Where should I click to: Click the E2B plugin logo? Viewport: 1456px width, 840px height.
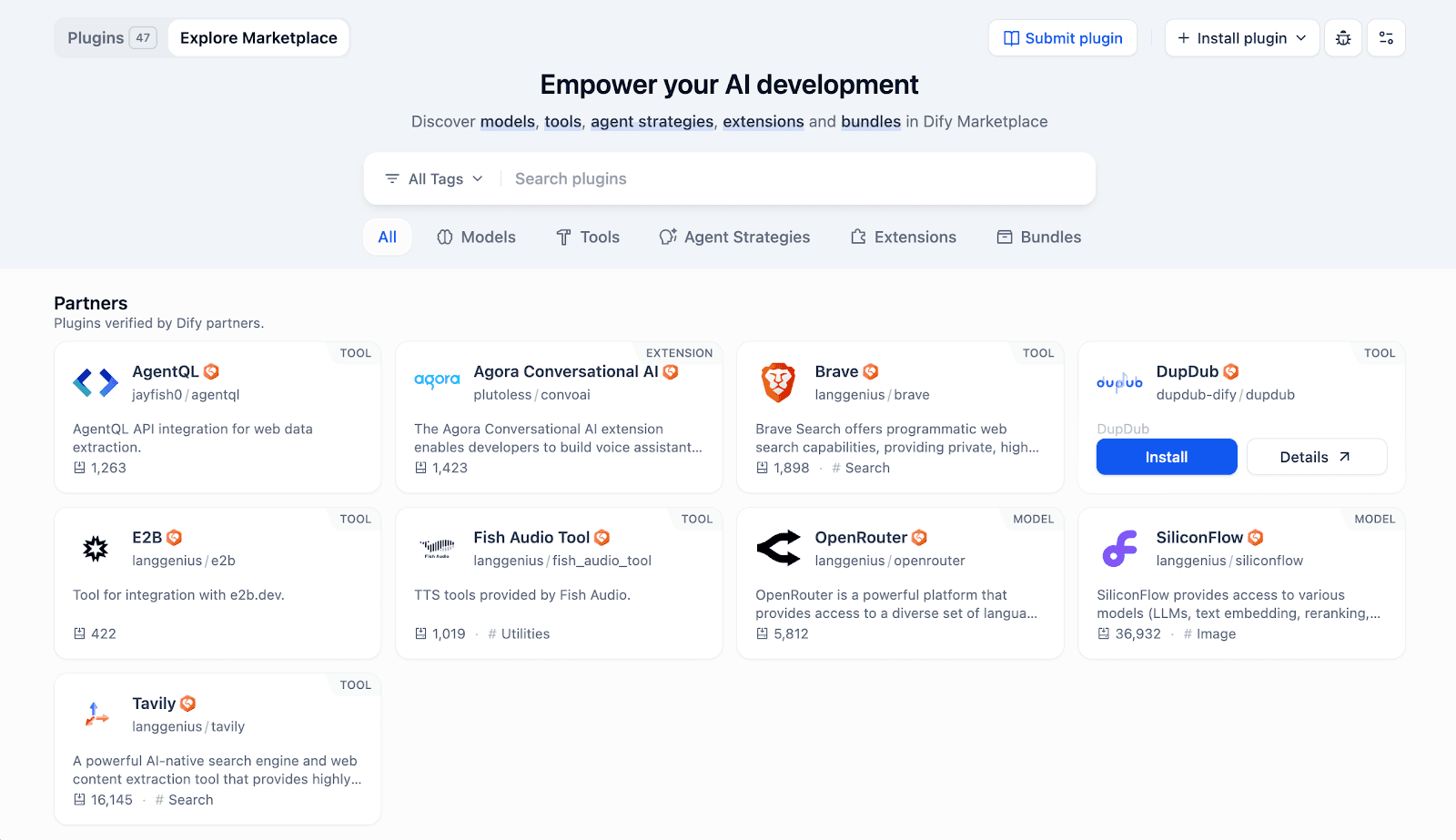[96, 549]
